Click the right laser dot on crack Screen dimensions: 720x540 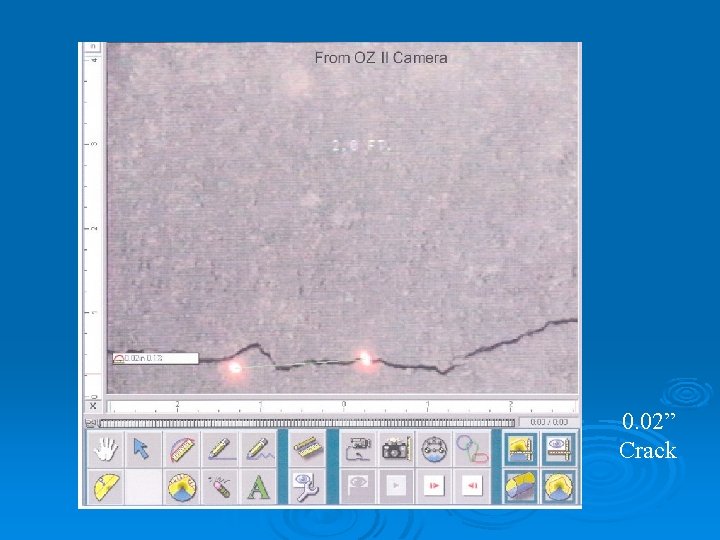coord(366,358)
